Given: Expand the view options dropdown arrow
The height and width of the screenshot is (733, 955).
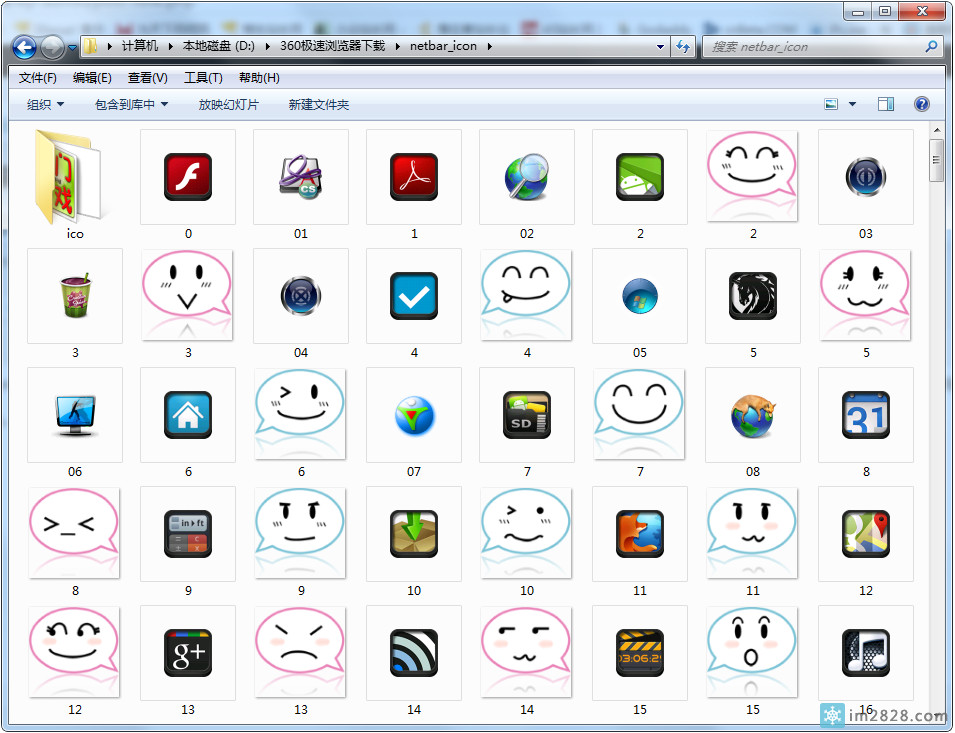Looking at the screenshot, I should [x=852, y=104].
